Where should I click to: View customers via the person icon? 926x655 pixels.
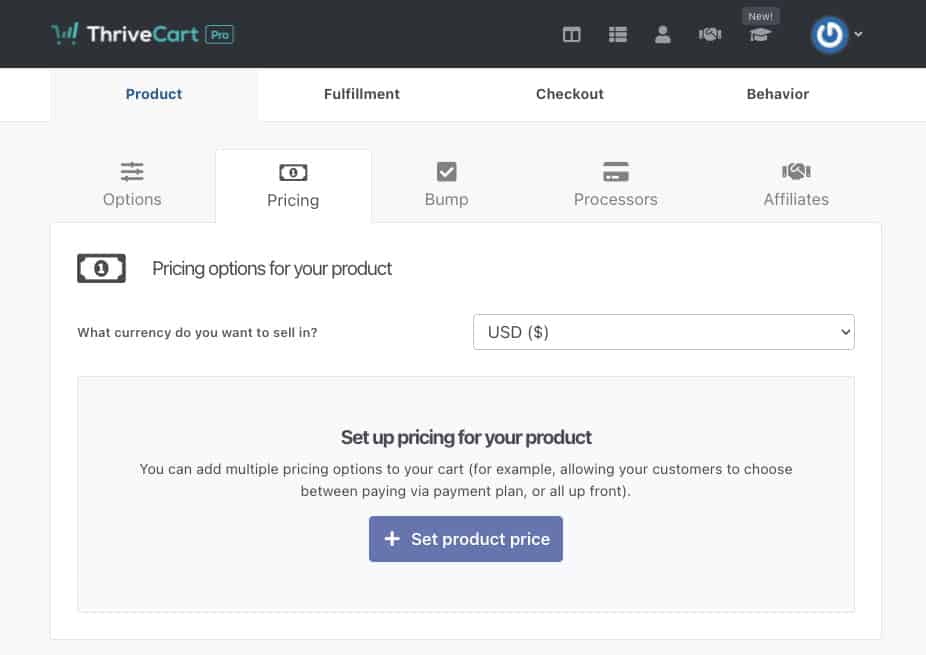(x=662, y=33)
